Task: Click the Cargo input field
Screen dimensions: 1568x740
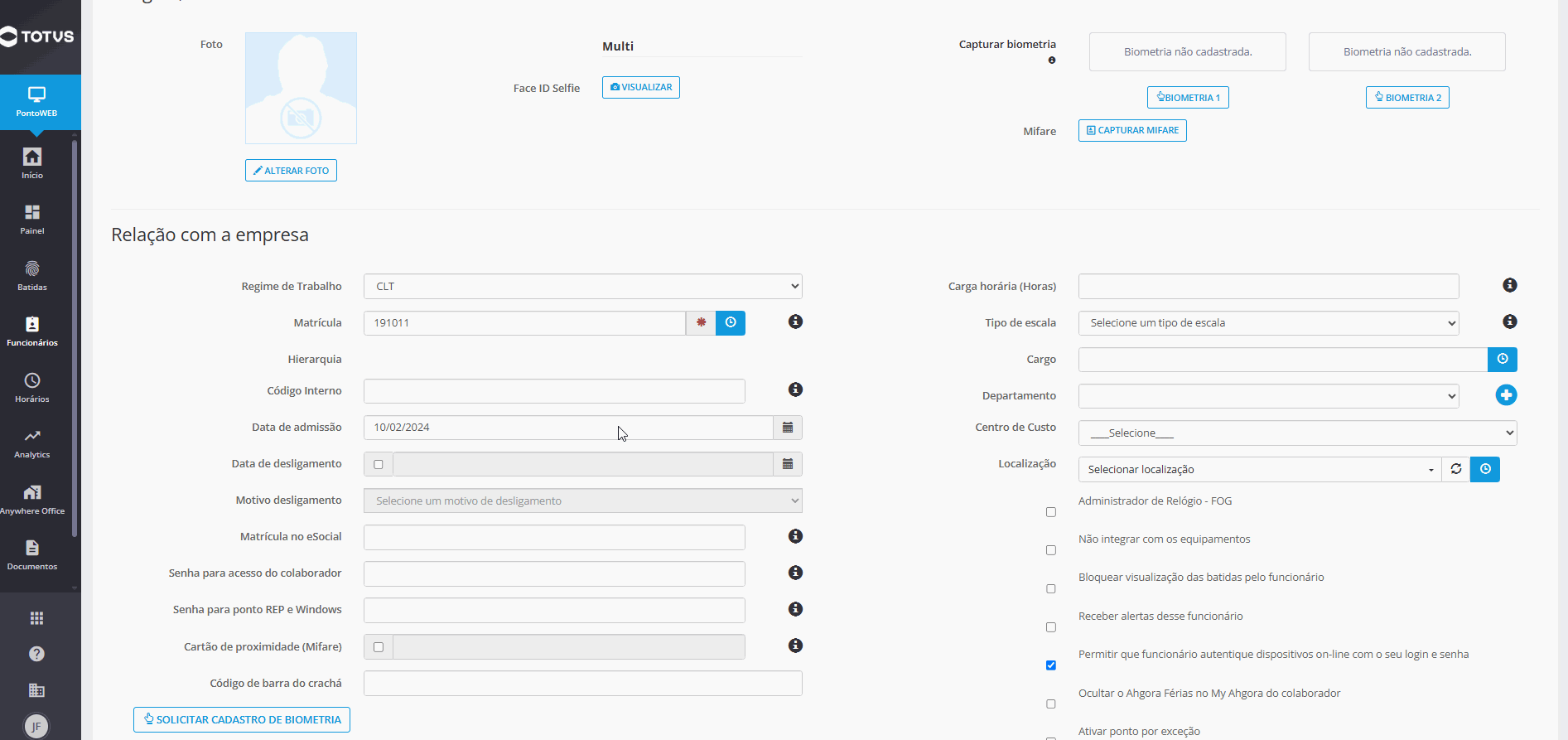Action: (1283, 360)
